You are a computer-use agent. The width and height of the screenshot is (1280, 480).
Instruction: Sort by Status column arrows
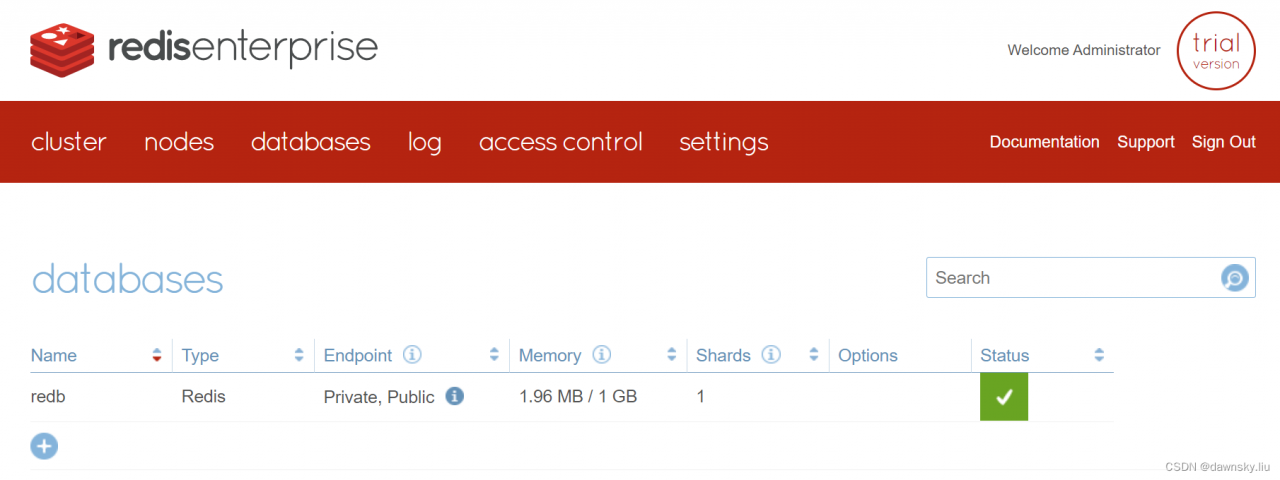pyautogui.click(x=1099, y=355)
